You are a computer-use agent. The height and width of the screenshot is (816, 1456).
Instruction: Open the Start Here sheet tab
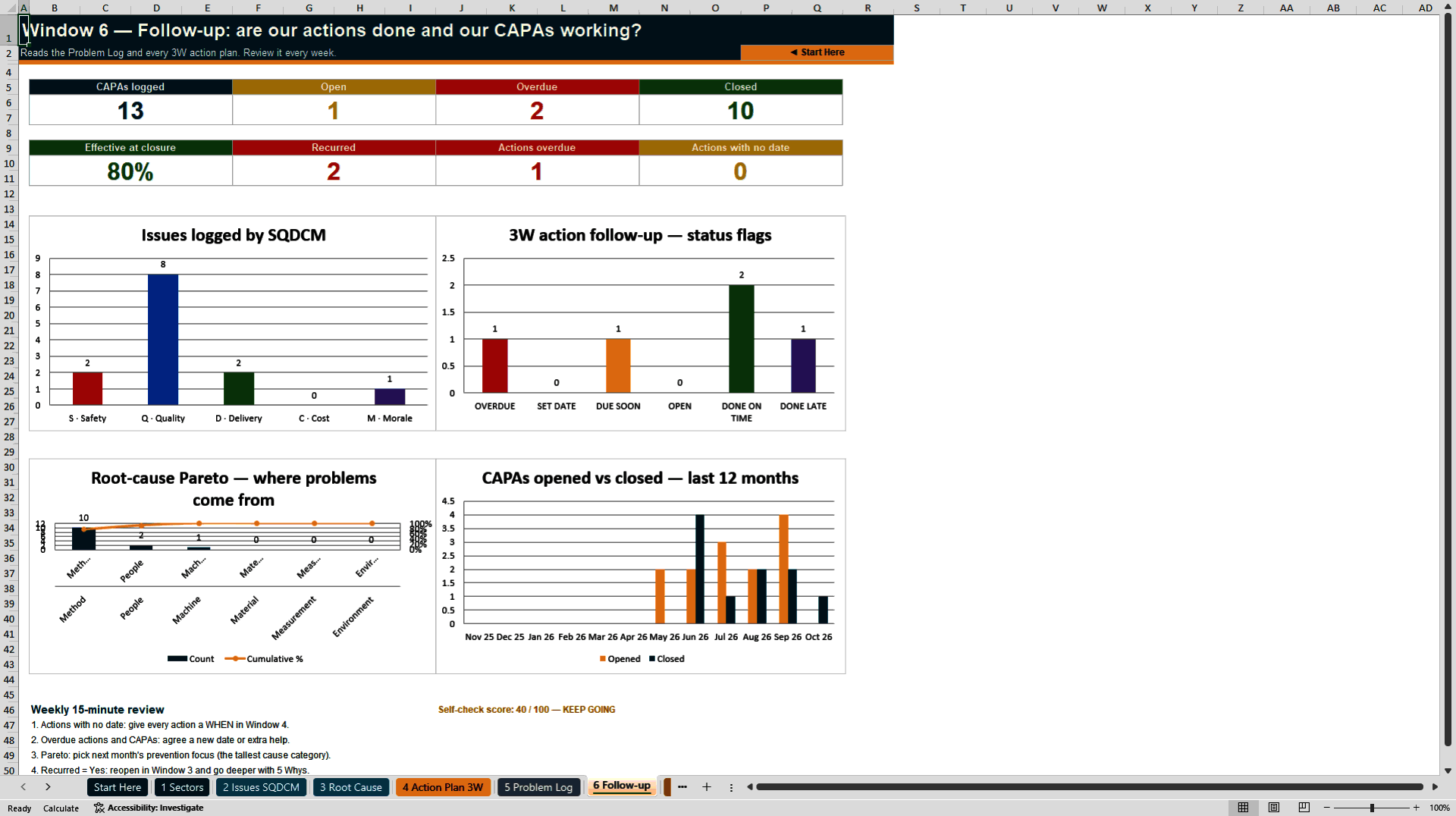click(x=118, y=787)
